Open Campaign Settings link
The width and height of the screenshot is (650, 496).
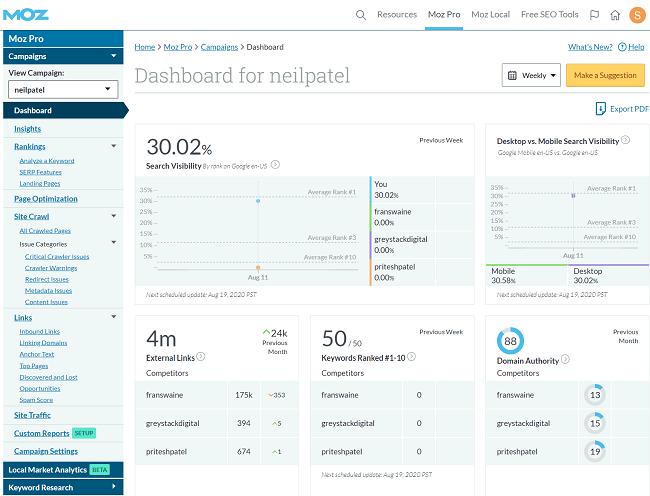(x=46, y=451)
